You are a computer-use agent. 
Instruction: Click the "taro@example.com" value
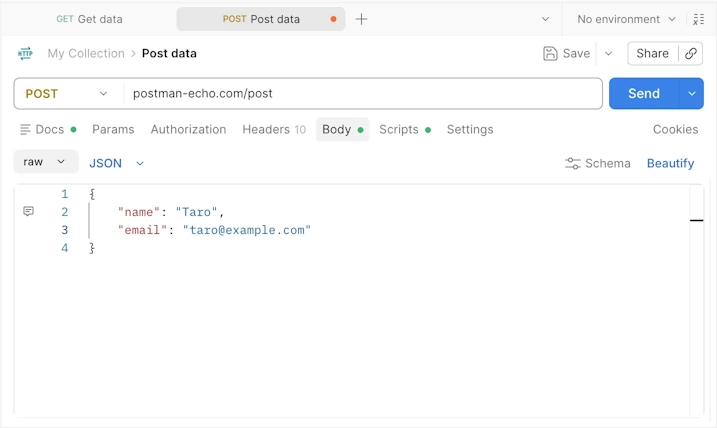246,230
